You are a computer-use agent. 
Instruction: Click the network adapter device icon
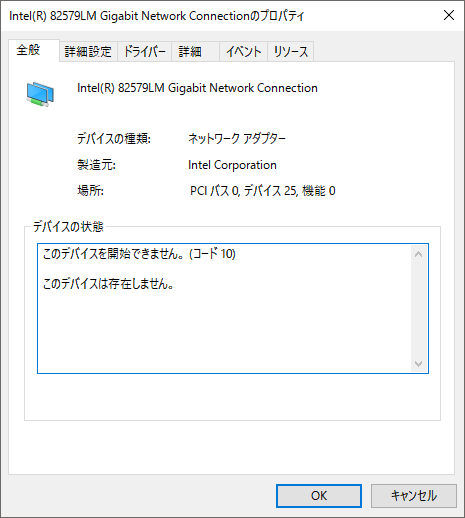pos(40,94)
